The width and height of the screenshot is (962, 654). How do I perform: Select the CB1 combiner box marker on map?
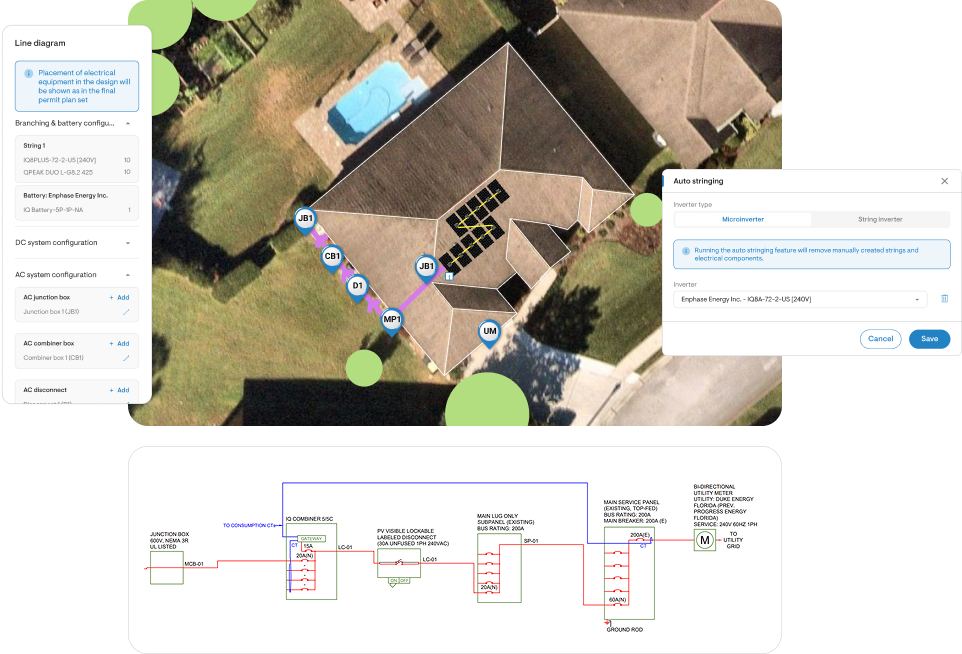334,257
